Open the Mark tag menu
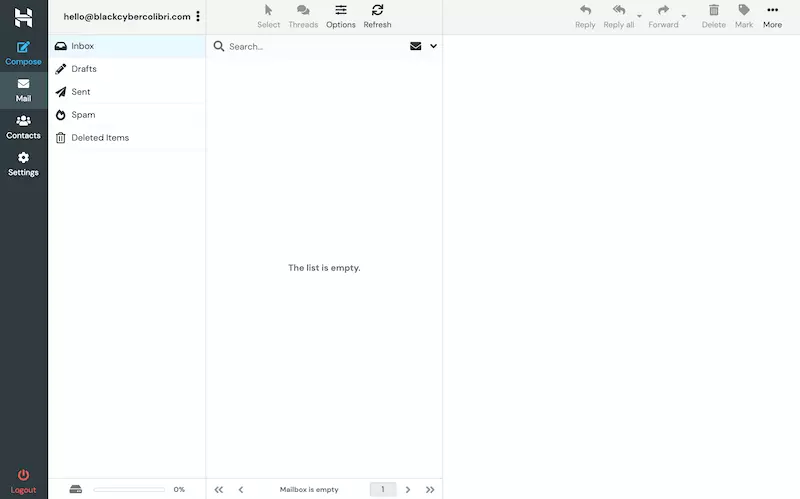 (x=744, y=17)
